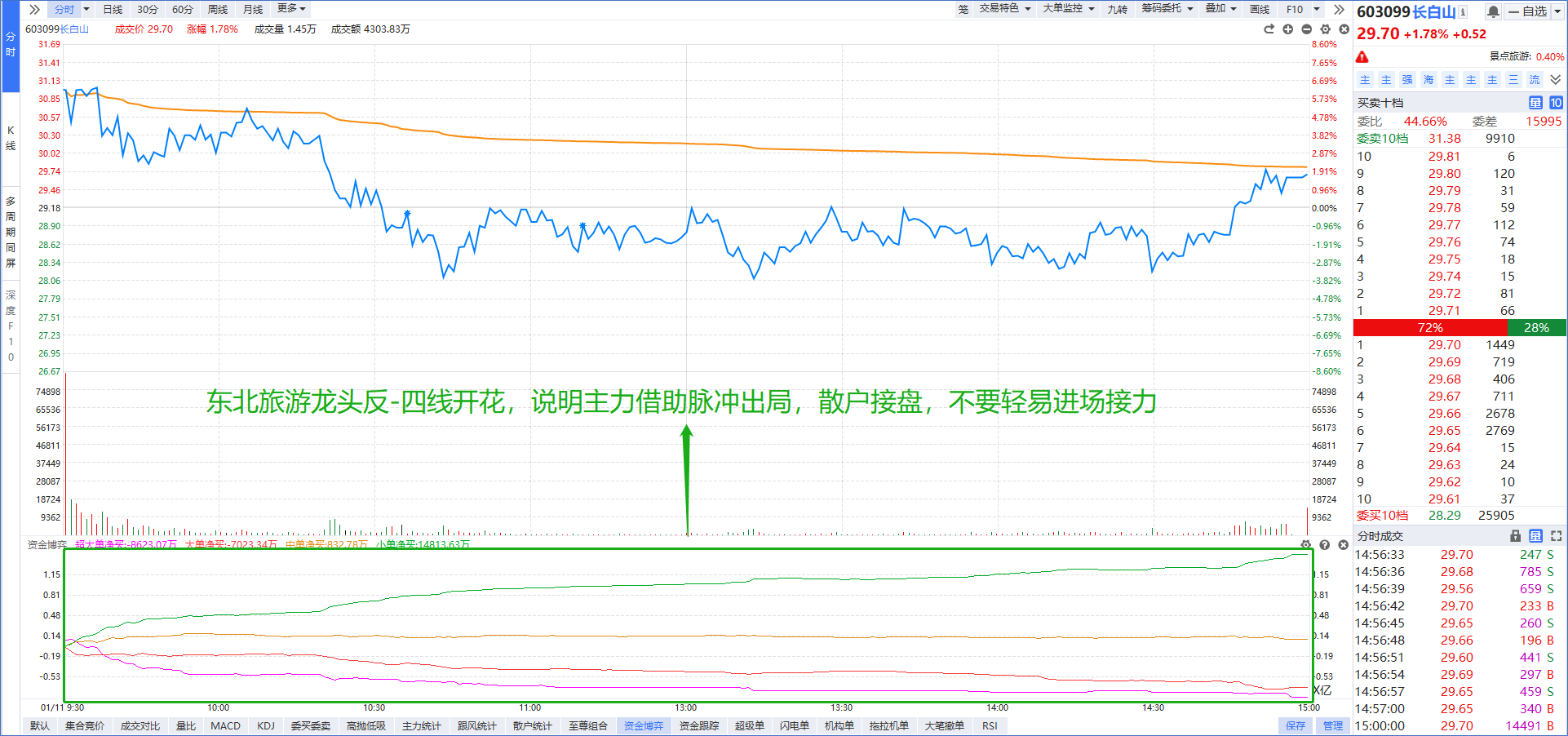Switch indicator to 默认
Image resolution: width=1568 pixels, height=736 pixels.
coord(39,726)
